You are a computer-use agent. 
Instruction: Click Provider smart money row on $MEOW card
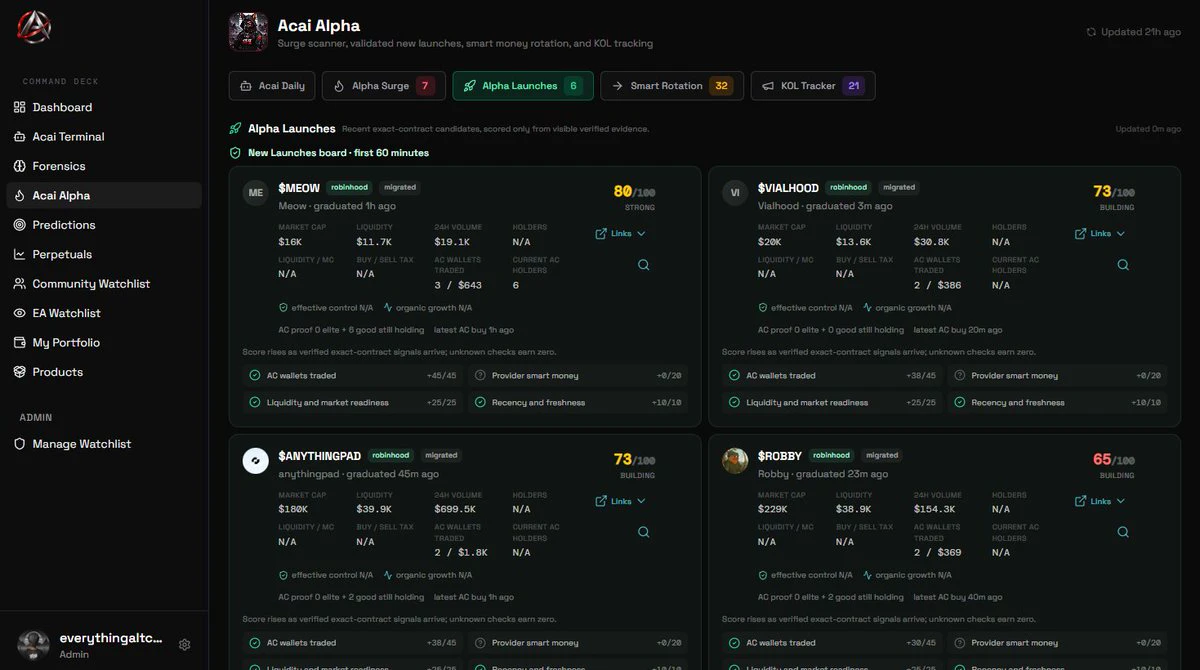578,376
